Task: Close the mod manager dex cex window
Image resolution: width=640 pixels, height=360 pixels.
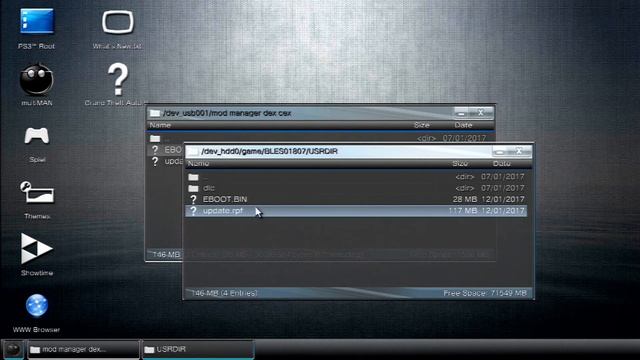Action: pos(481,113)
